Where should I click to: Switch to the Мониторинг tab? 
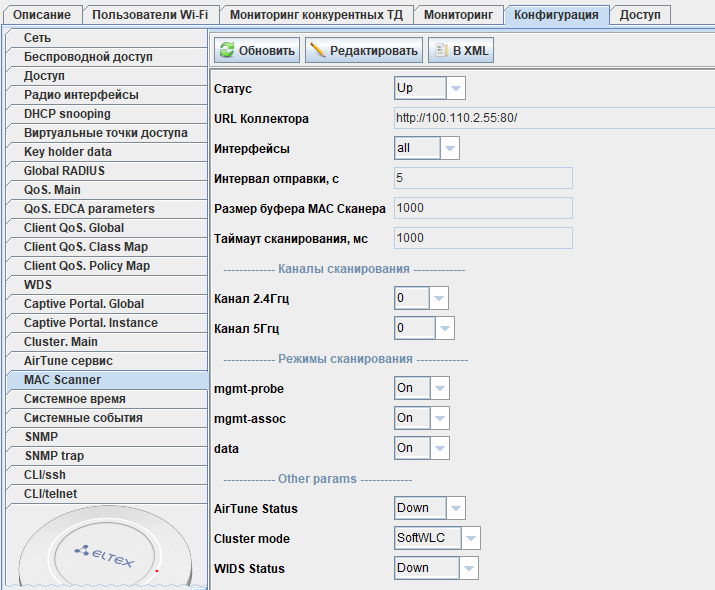(x=458, y=15)
